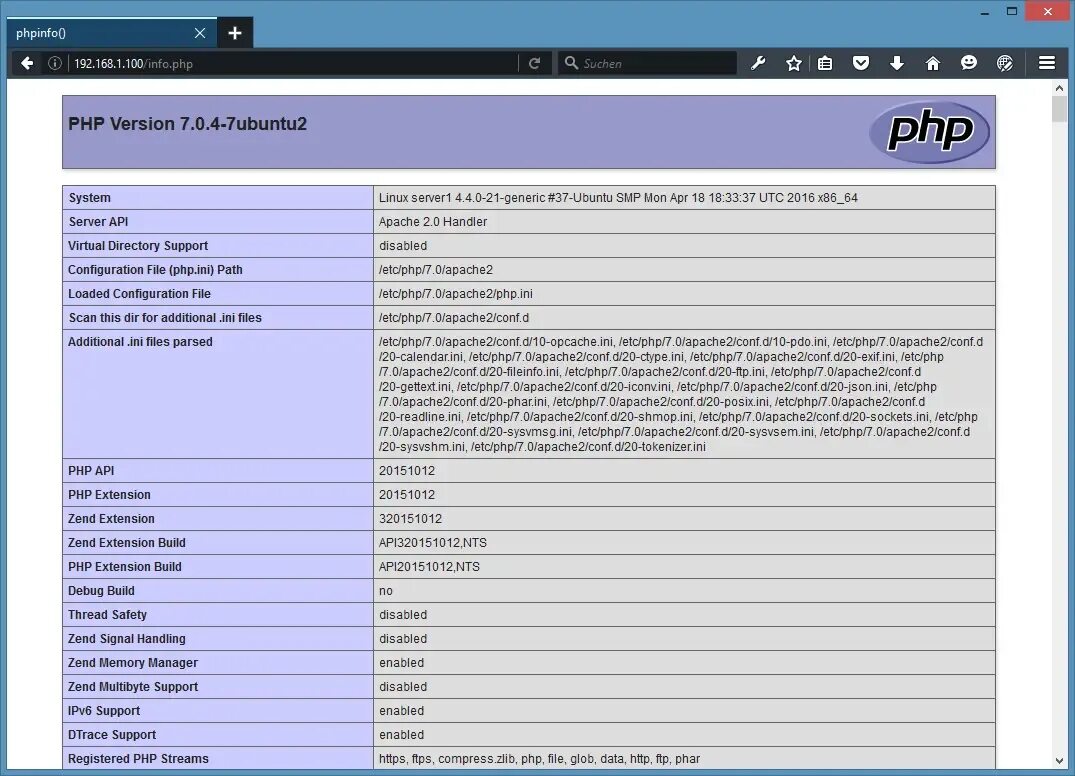Open the Developer tools wrench icon
Screen dimensions: 1075x776
[x=758, y=62]
